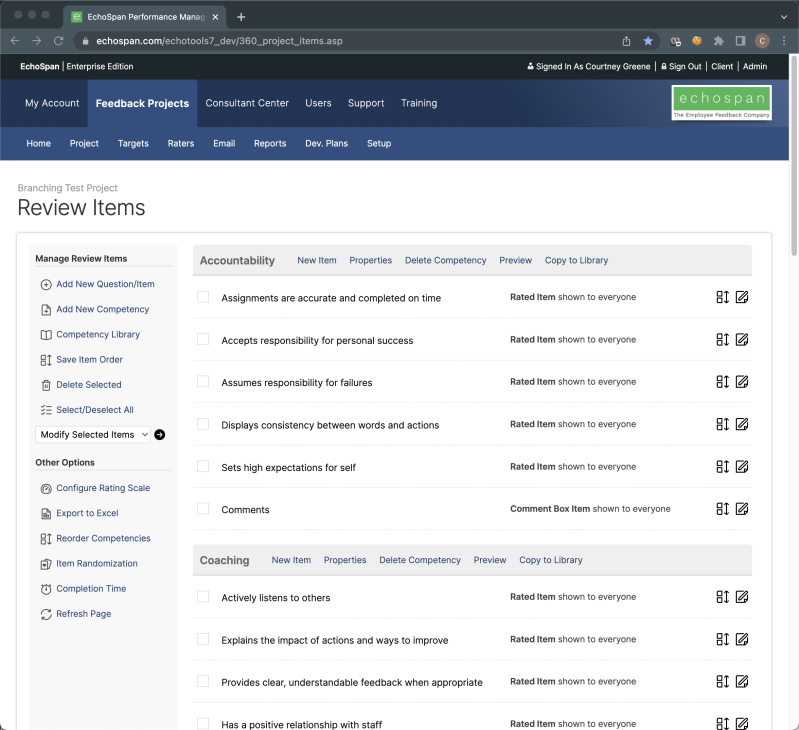
Task: Click reorder icon for 'Sets high expectations for self'
Action: click(x=723, y=467)
